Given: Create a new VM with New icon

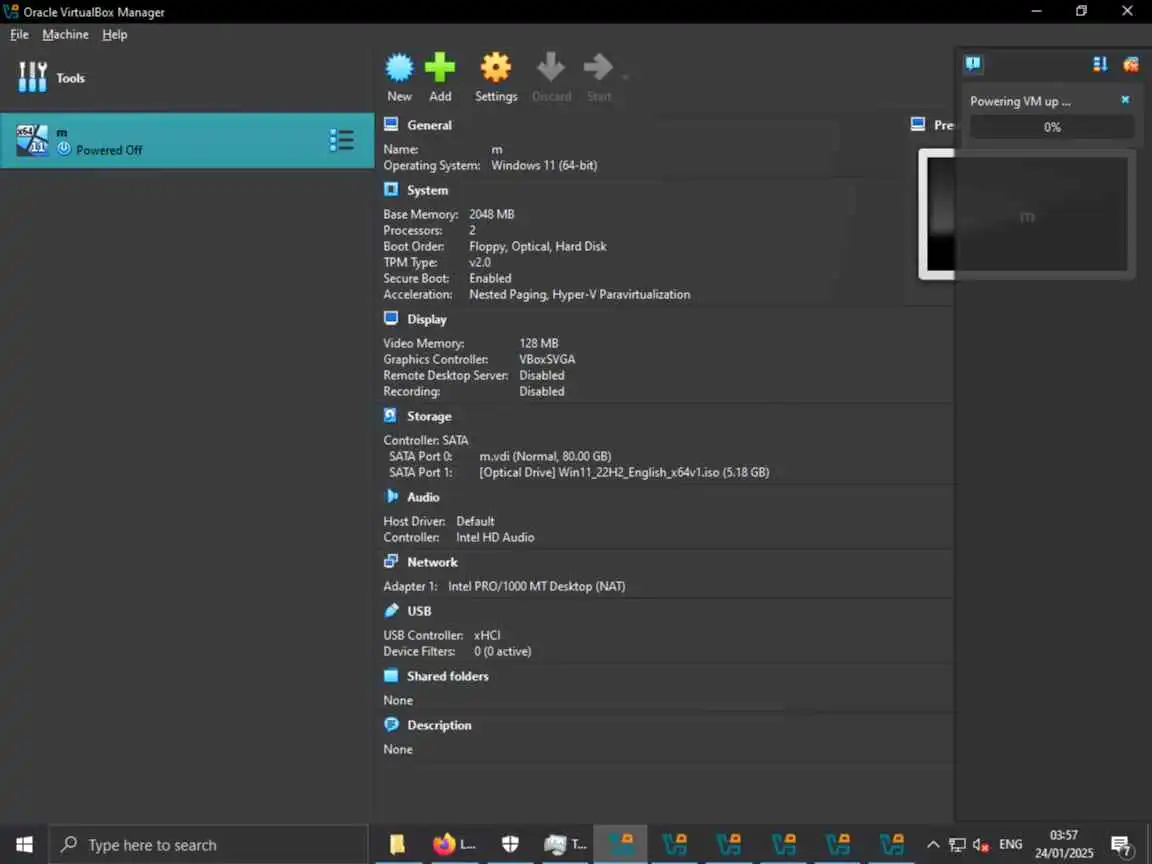Looking at the screenshot, I should [399, 68].
